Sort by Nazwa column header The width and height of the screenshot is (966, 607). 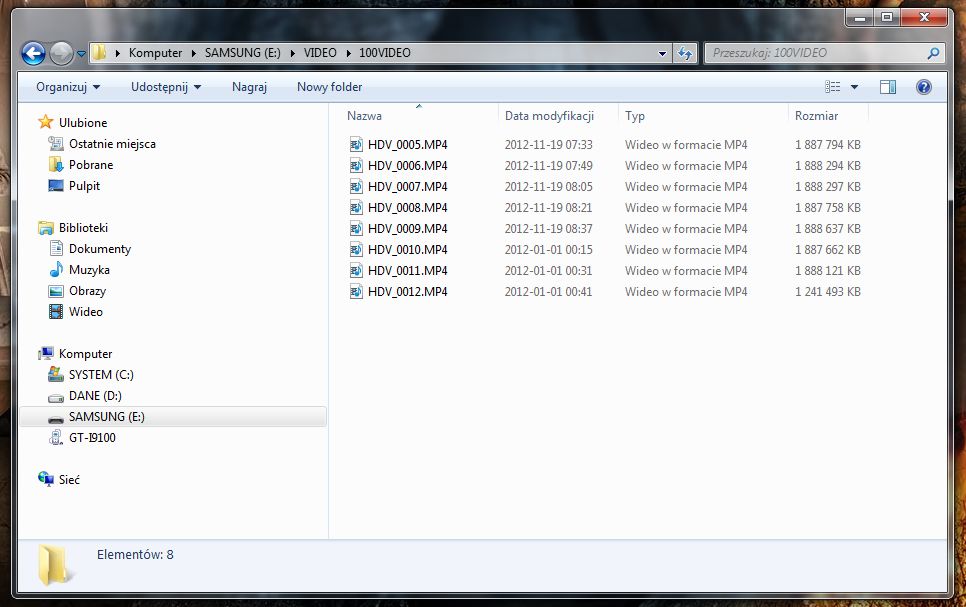click(364, 116)
